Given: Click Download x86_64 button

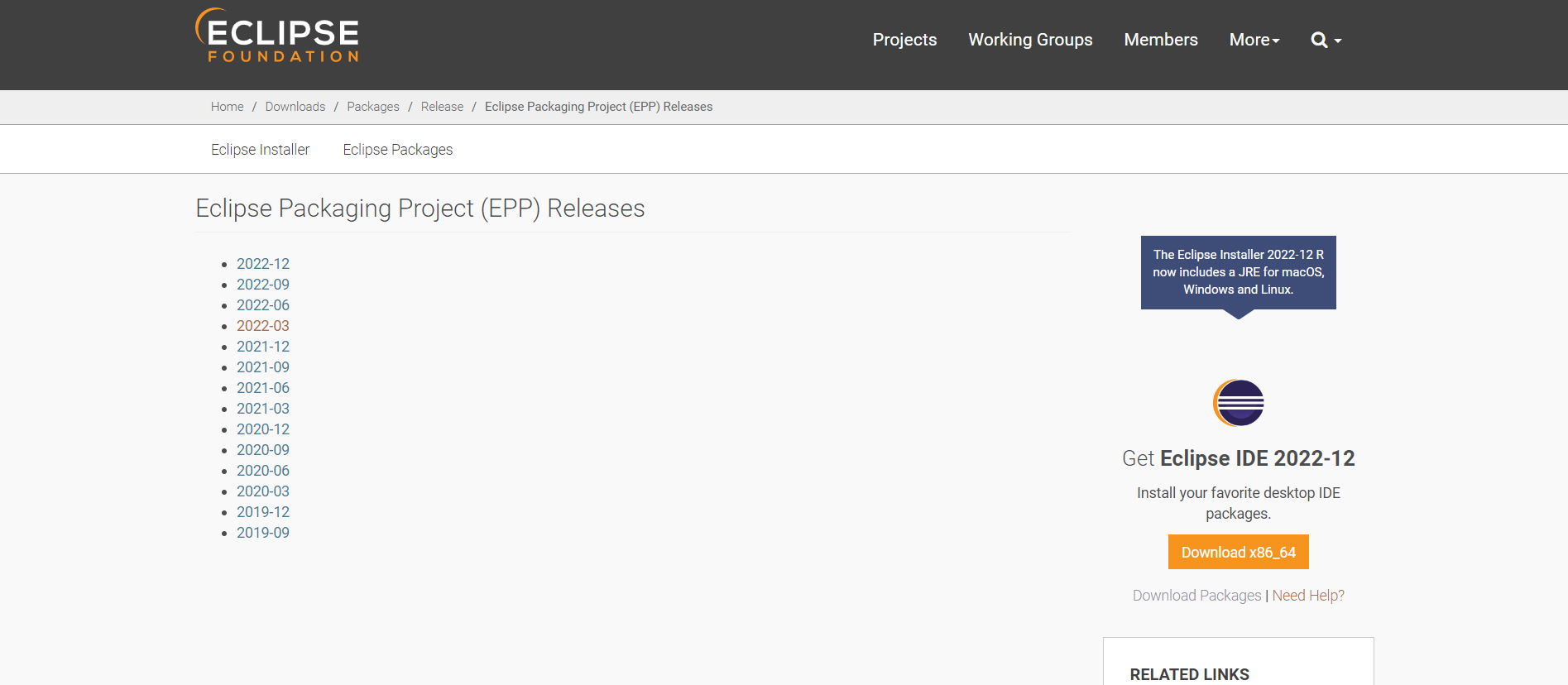Looking at the screenshot, I should (1239, 552).
